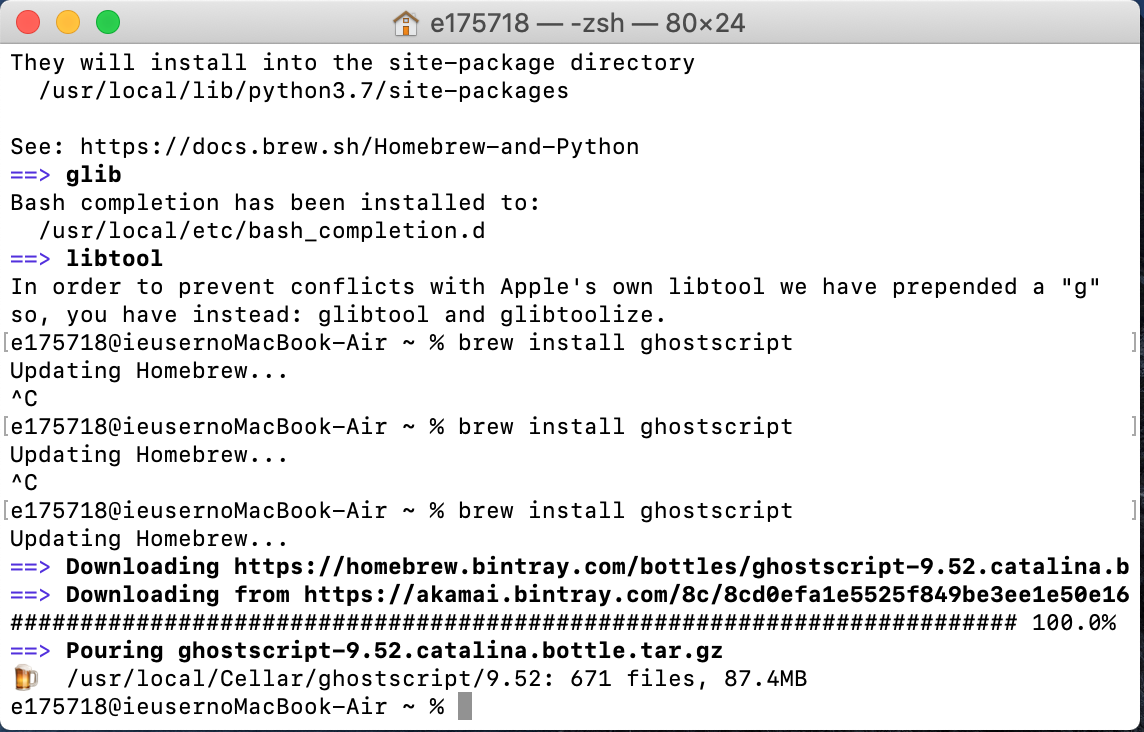Minimize the terminal with yellow button
The width and height of the screenshot is (1144, 732).
(68, 23)
